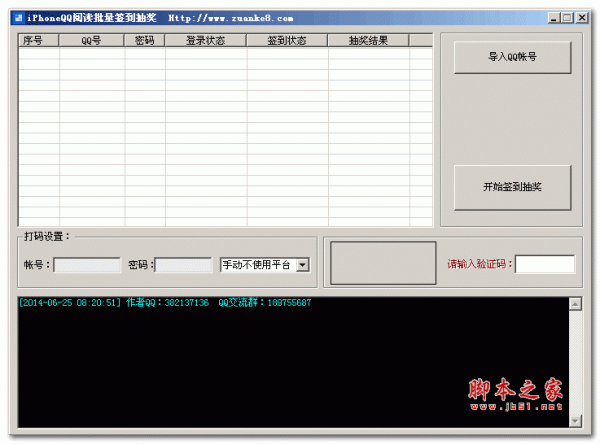Click the application icon in title bar
Screen dimensions: 600x444
click(x=18, y=18)
